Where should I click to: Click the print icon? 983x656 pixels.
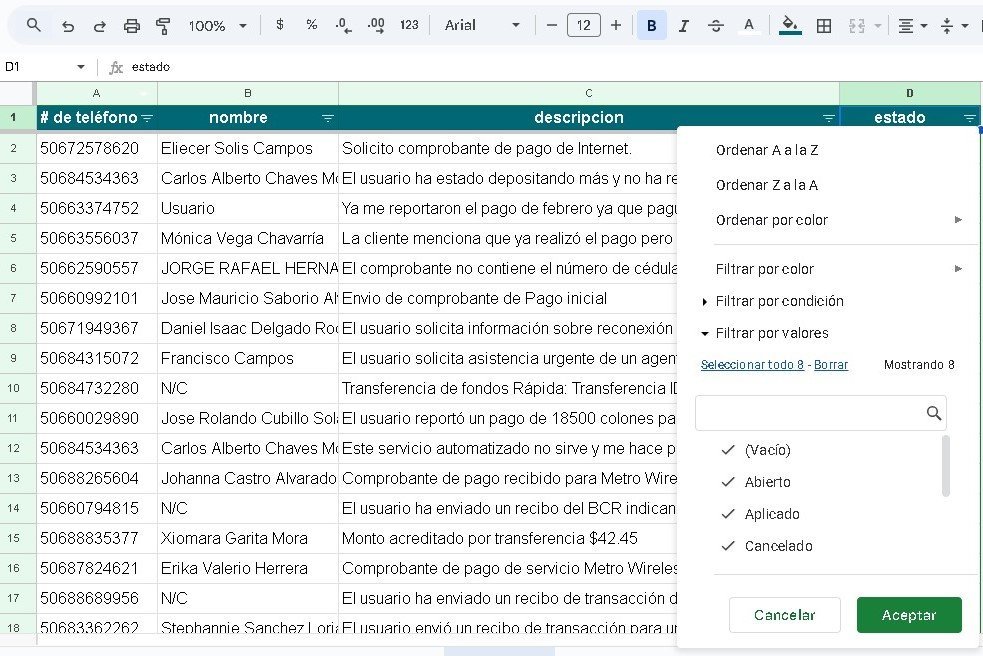(x=132, y=26)
